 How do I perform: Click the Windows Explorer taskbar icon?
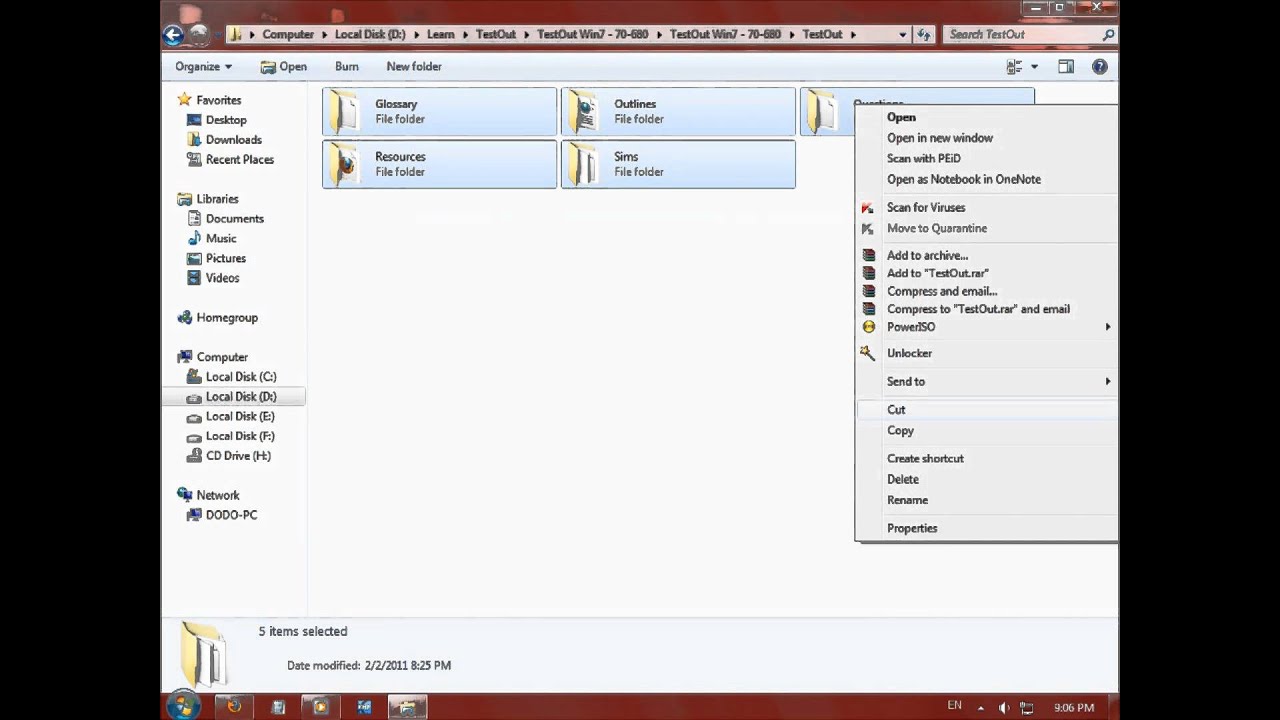pos(407,707)
